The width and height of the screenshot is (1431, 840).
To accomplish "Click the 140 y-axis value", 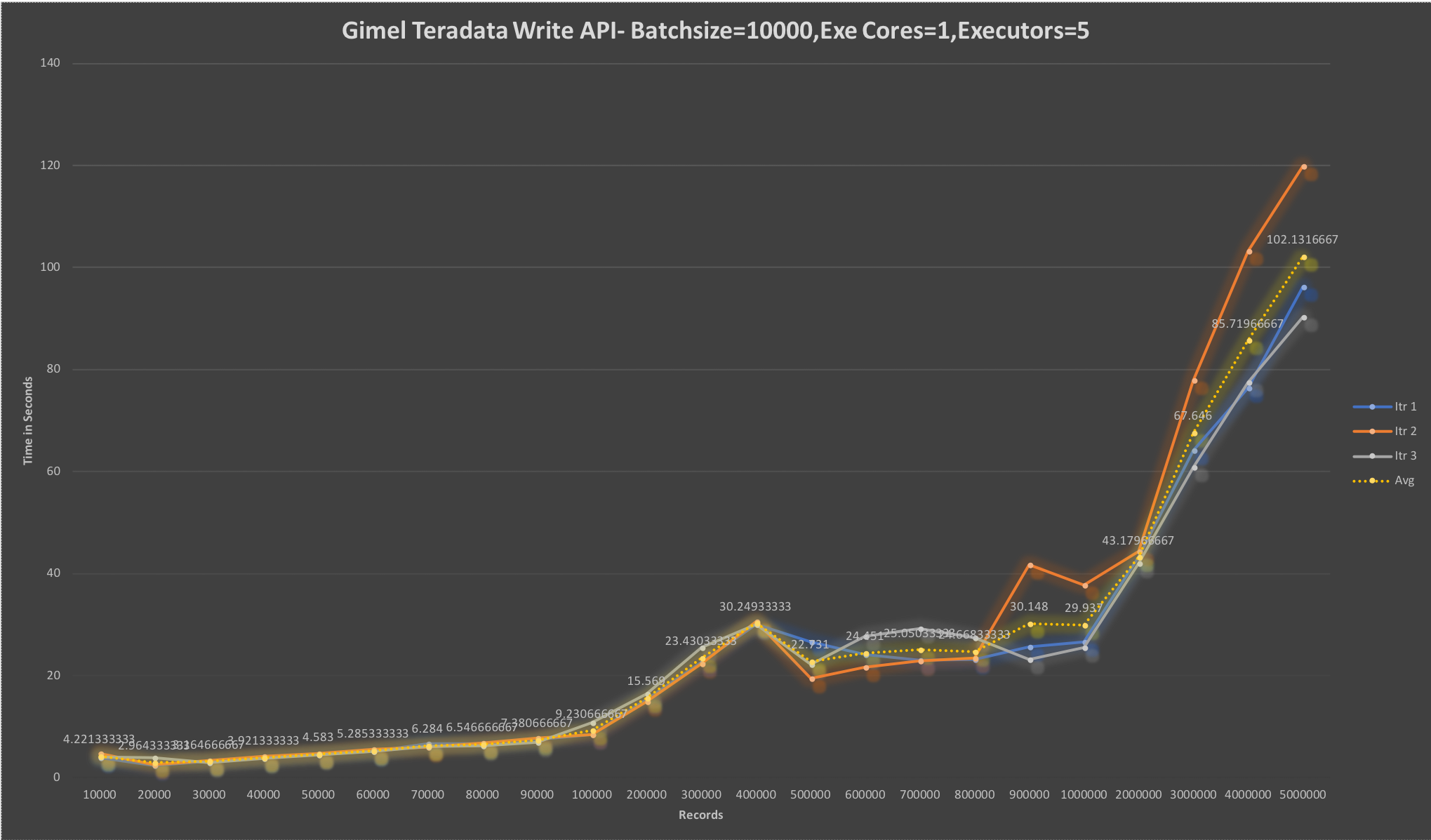I will point(51,63).
